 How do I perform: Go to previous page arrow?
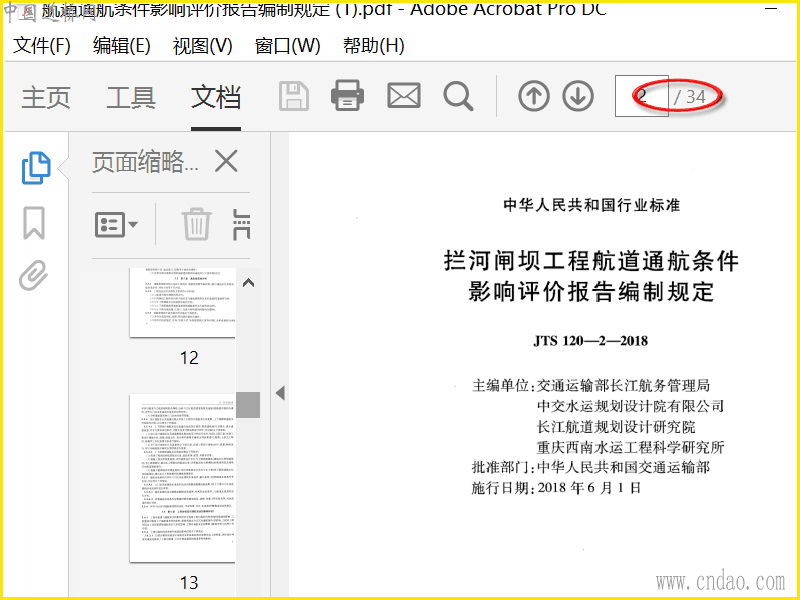534,96
